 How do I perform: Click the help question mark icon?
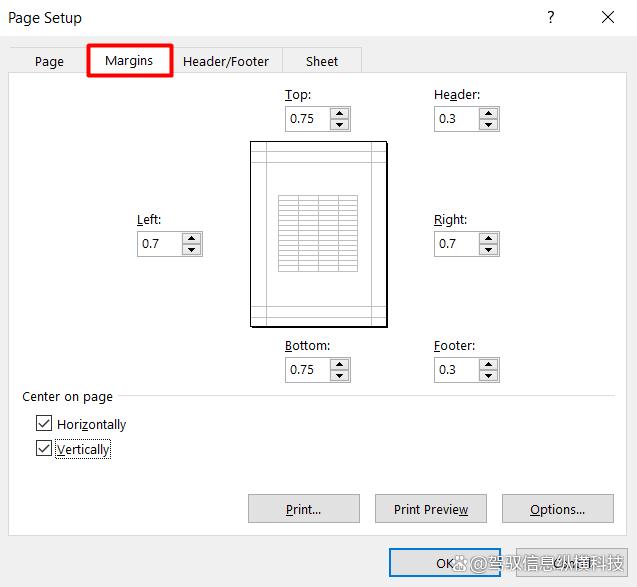click(550, 17)
